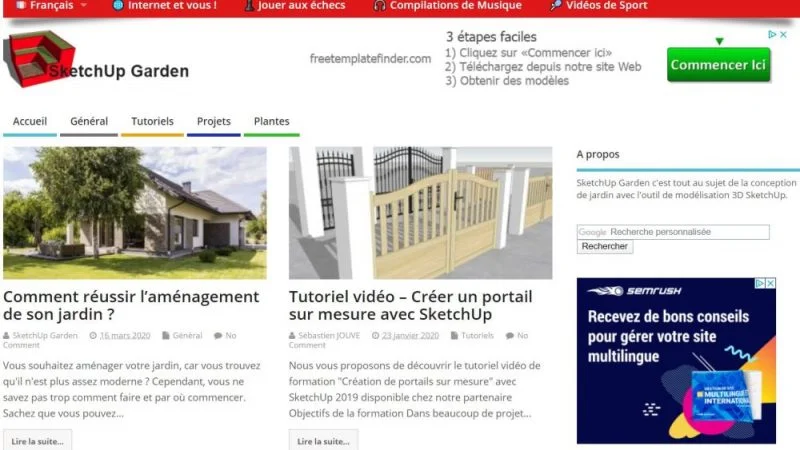800x450 pixels.
Task: Click the headphones icon in top bar
Action: click(x=379, y=6)
